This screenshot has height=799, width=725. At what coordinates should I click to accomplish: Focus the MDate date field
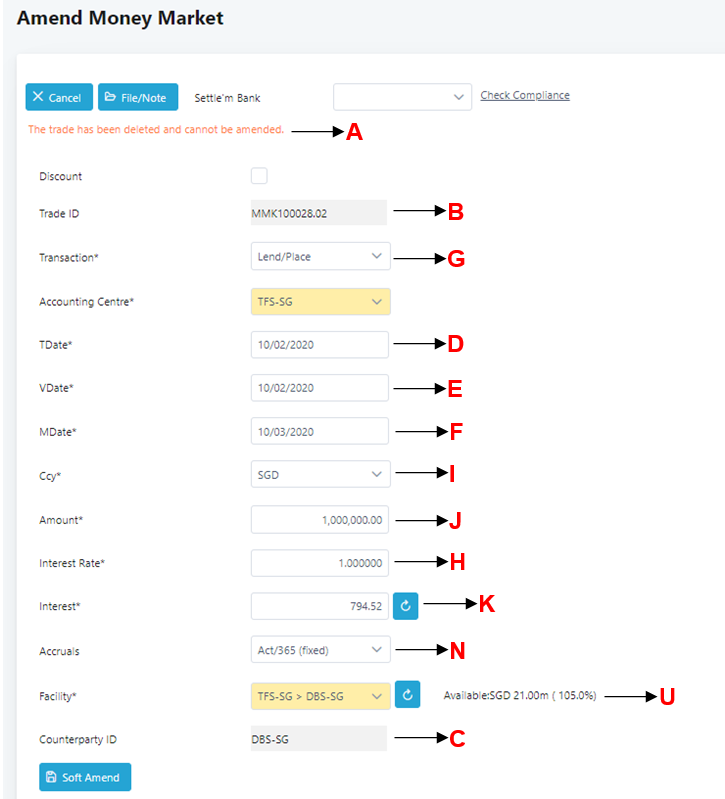click(x=319, y=432)
